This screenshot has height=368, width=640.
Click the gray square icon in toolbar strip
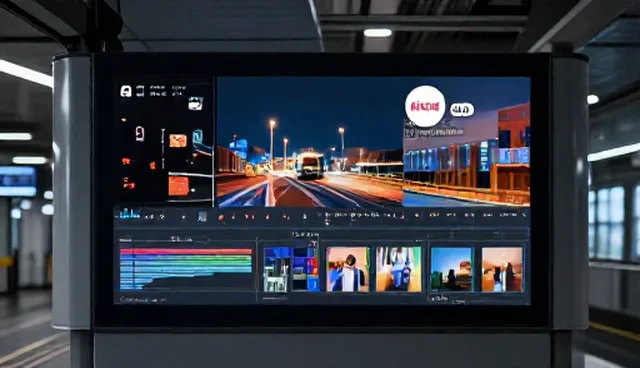pos(202,217)
